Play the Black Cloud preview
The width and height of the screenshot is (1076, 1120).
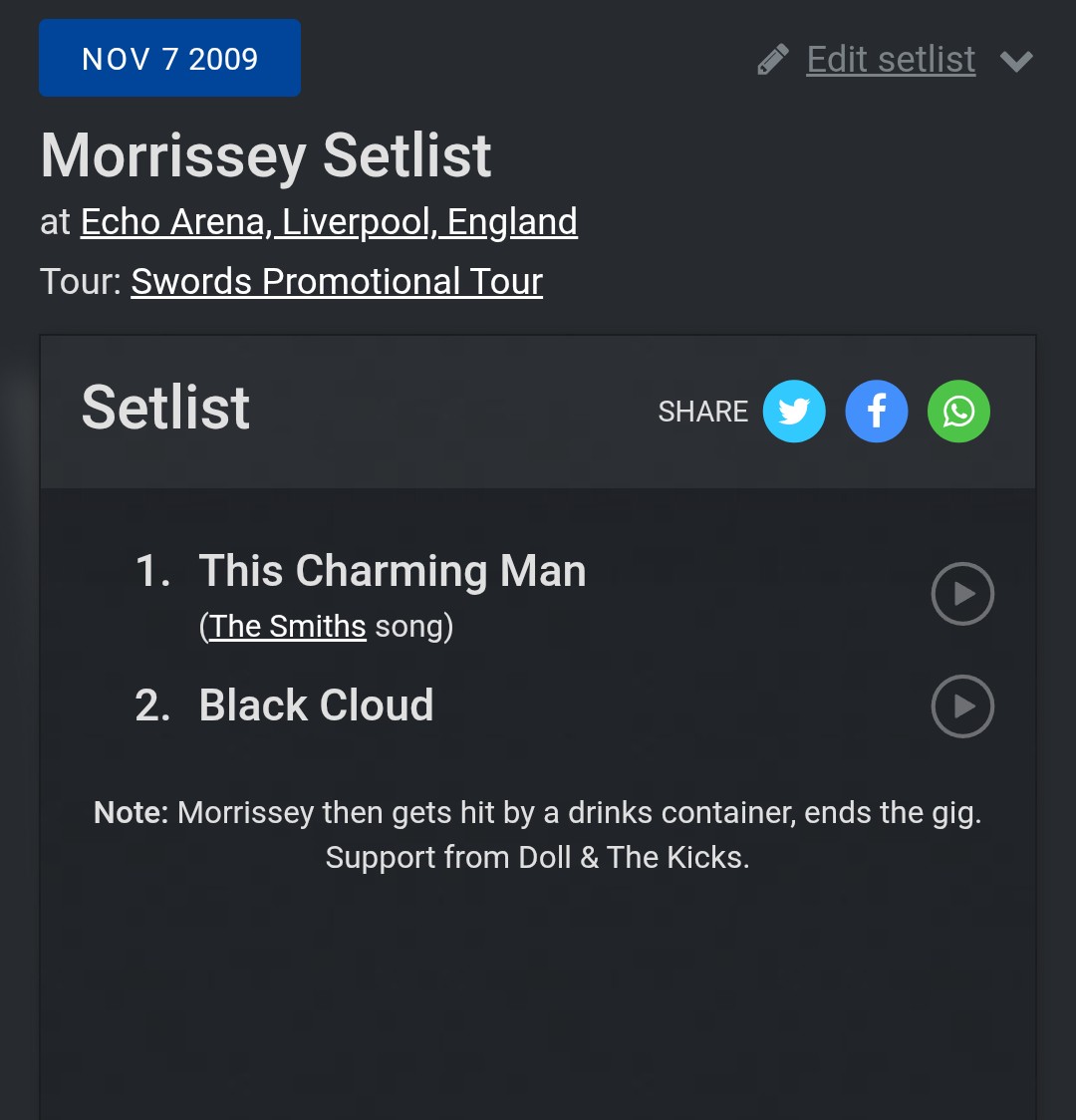[962, 706]
